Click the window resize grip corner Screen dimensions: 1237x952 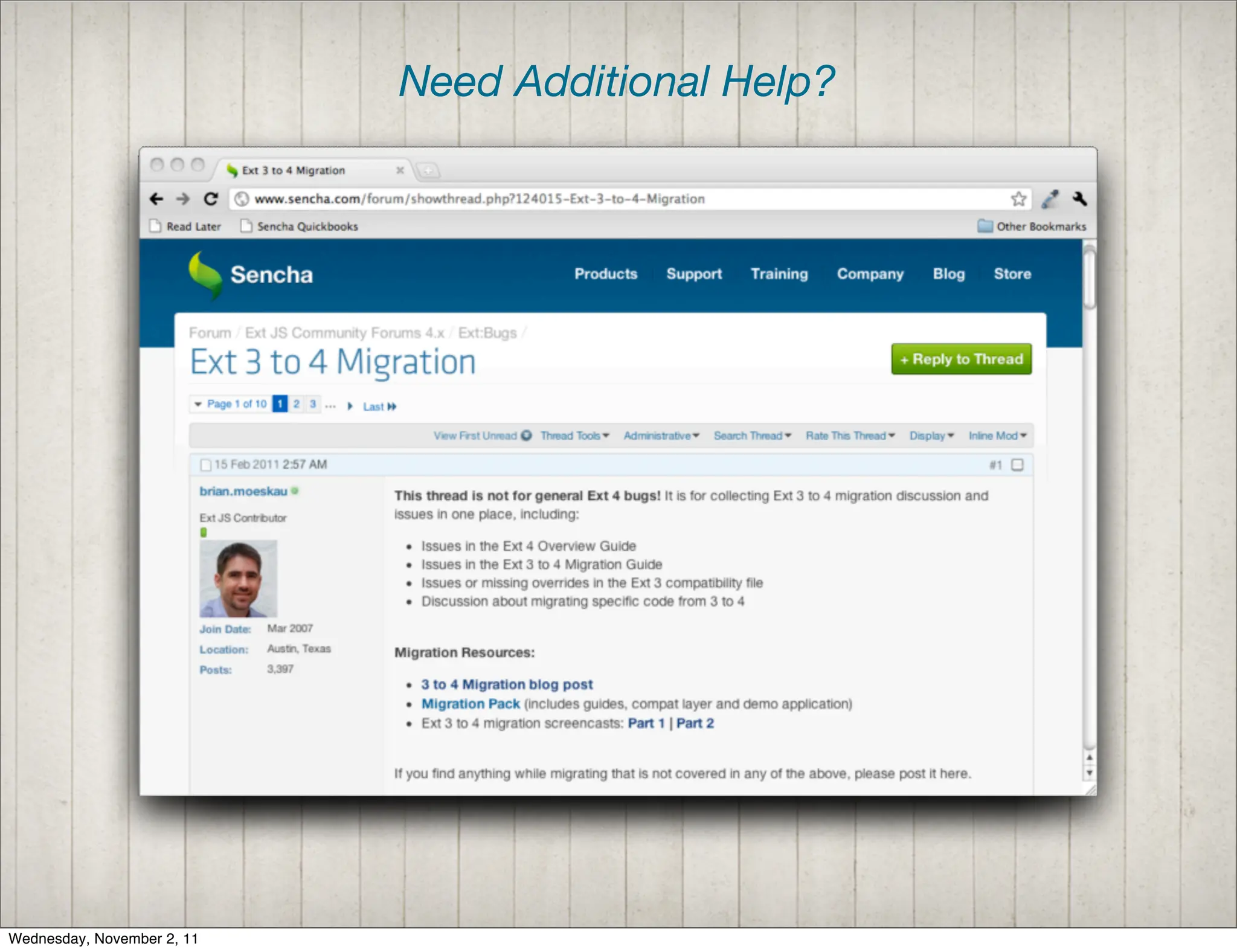point(1090,790)
